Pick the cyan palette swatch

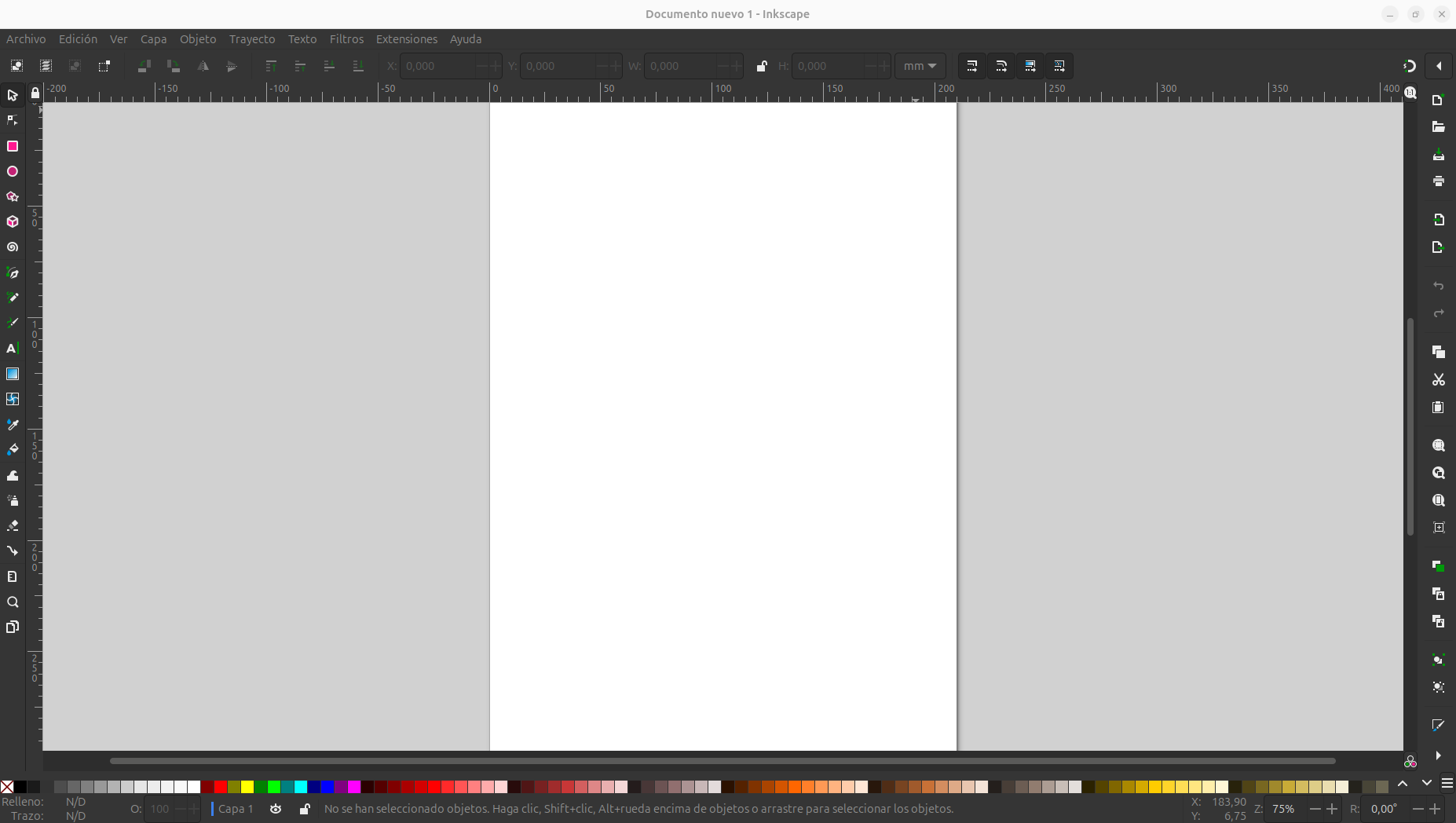pos(301,787)
